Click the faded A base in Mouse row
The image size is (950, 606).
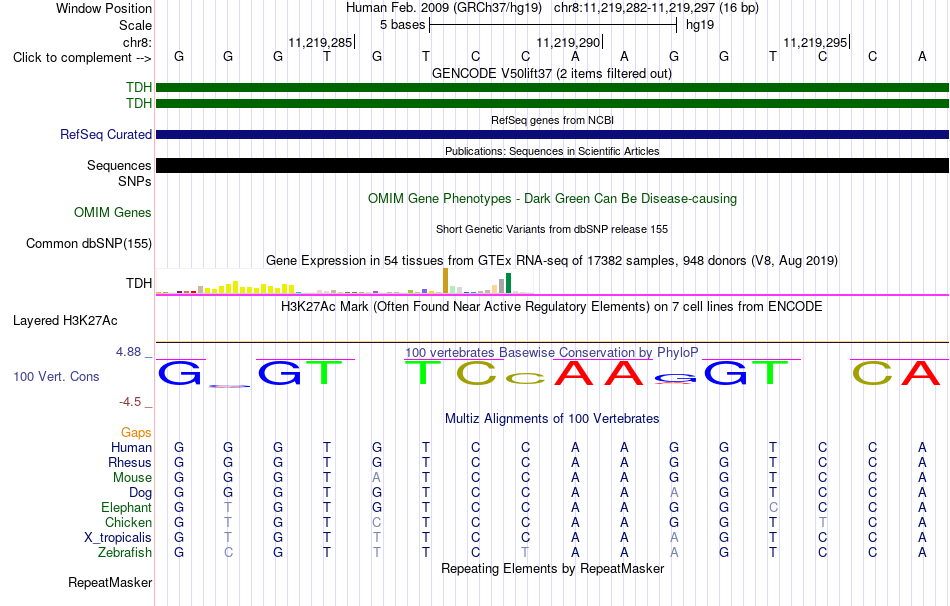coord(377,478)
